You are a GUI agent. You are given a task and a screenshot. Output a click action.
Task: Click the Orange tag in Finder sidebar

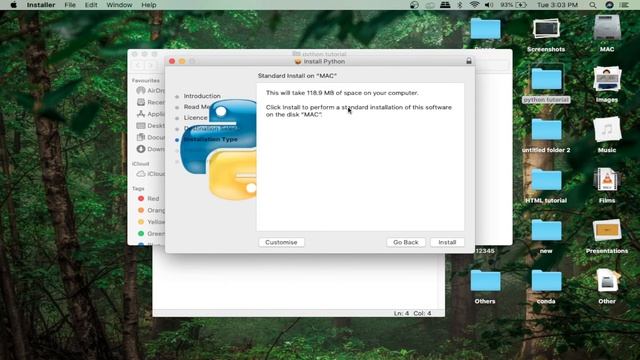point(151,210)
